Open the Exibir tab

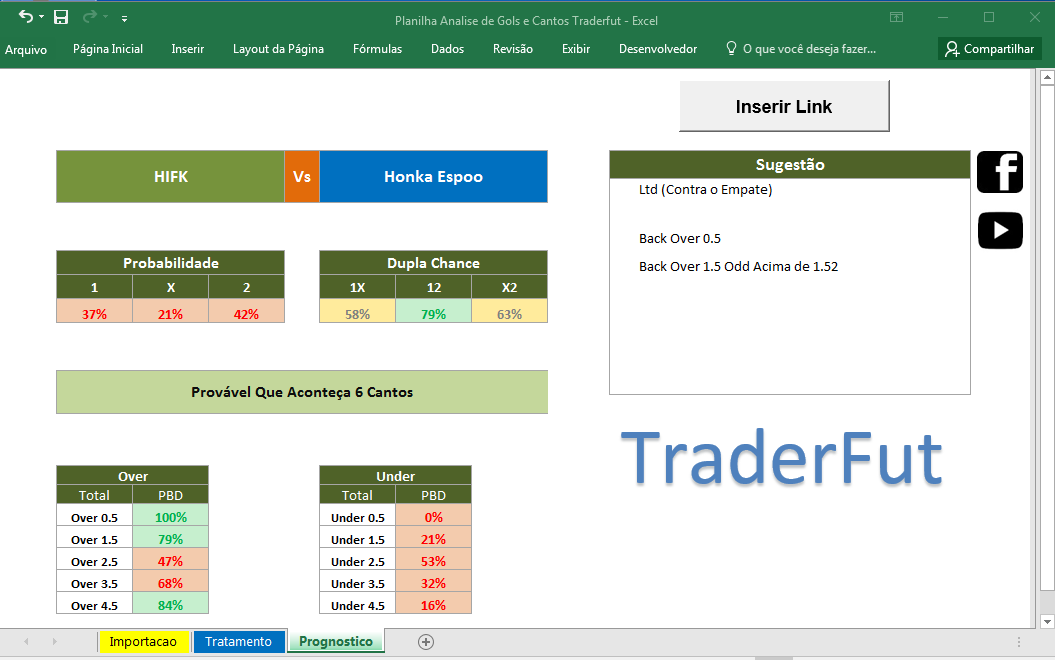[x=576, y=49]
